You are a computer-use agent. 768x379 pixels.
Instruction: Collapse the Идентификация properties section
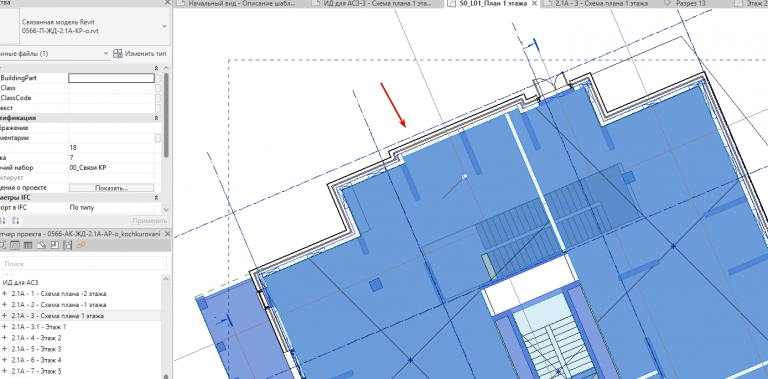156,118
